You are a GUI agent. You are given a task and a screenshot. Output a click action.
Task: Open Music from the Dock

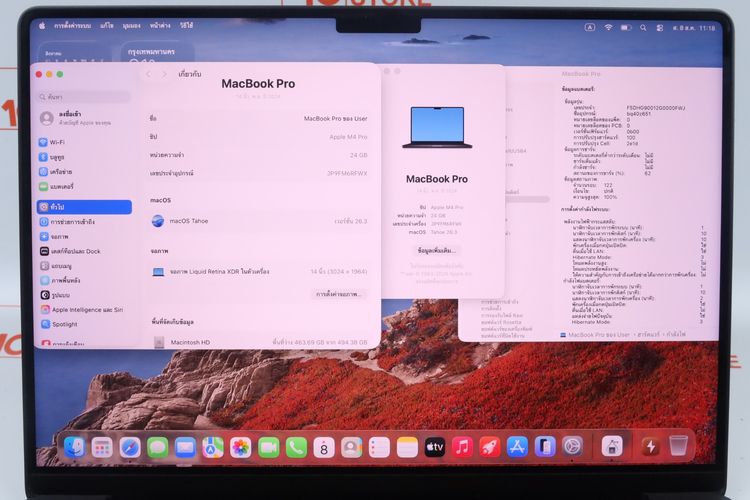tap(462, 447)
